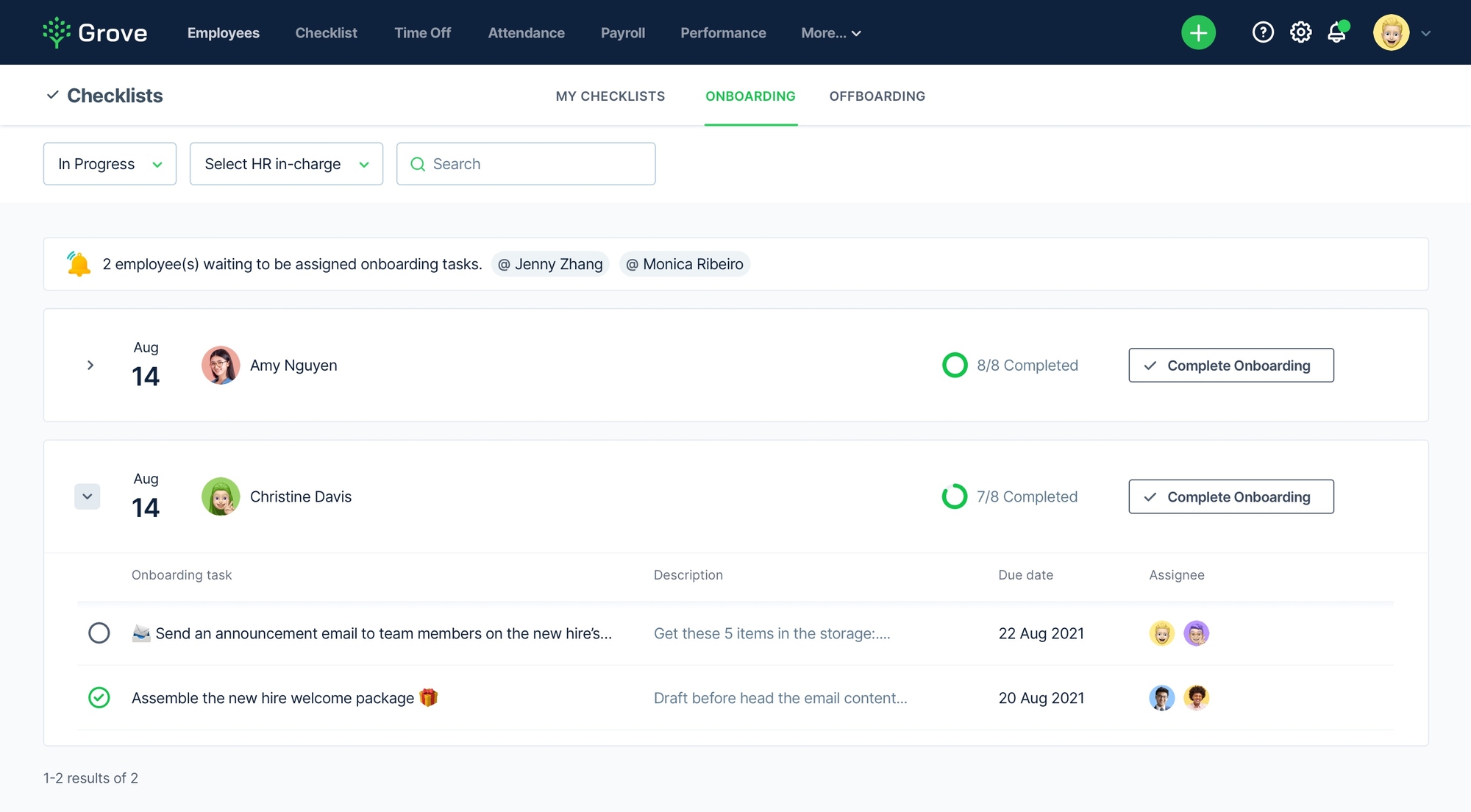1471x812 pixels.
Task: Open the green plus quick-add menu
Action: pos(1198,32)
